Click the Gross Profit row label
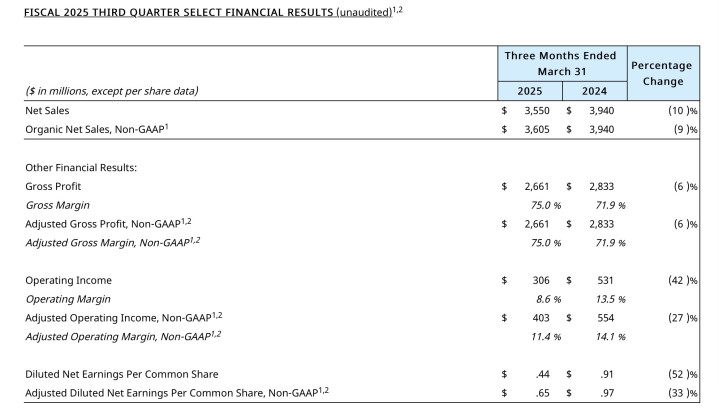The image size is (719, 416). (53, 186)
